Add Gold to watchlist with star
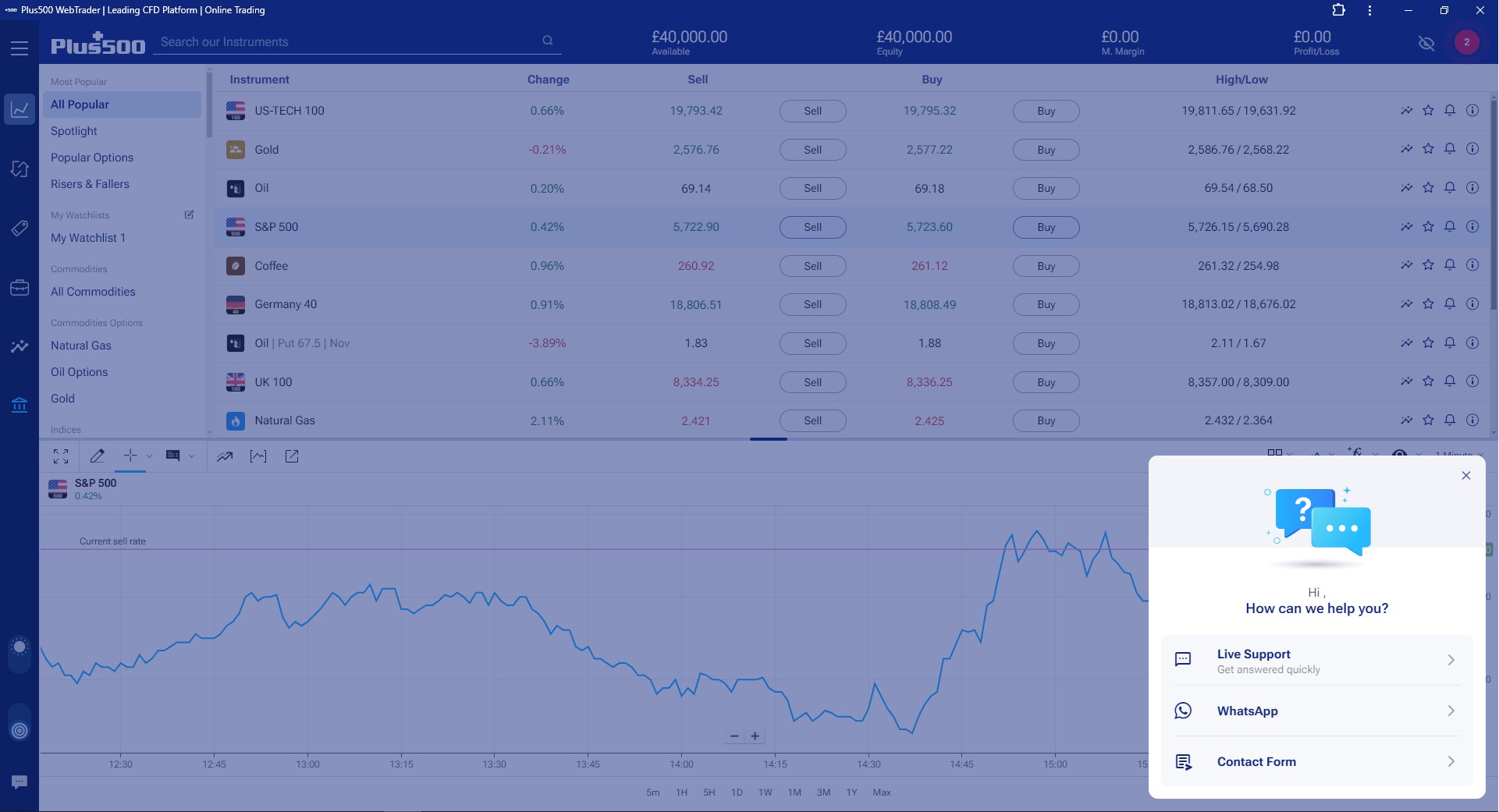Screen dimensions: 1499x812 point(1428,149)
